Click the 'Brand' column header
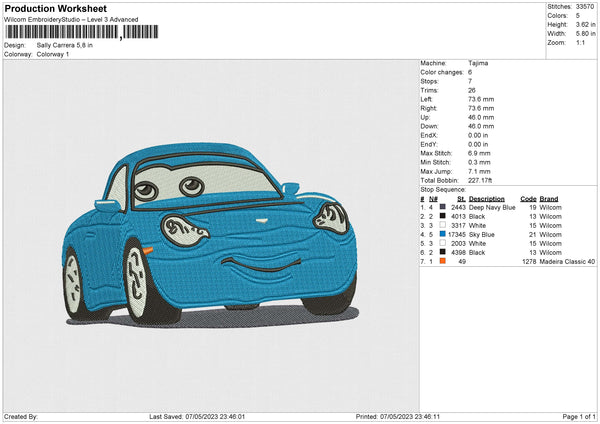This screenshot has width=600, height=424. (549, 199)
